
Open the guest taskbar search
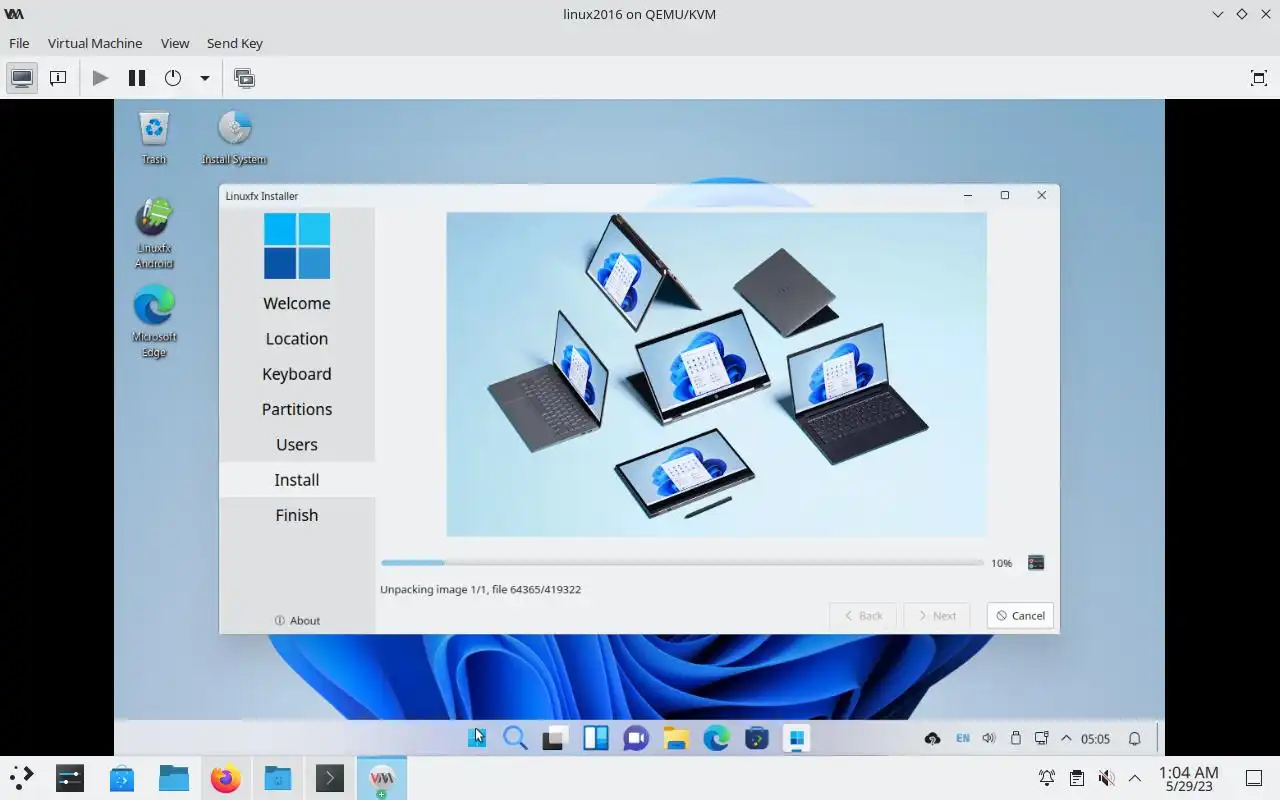(x=515, y=738)
